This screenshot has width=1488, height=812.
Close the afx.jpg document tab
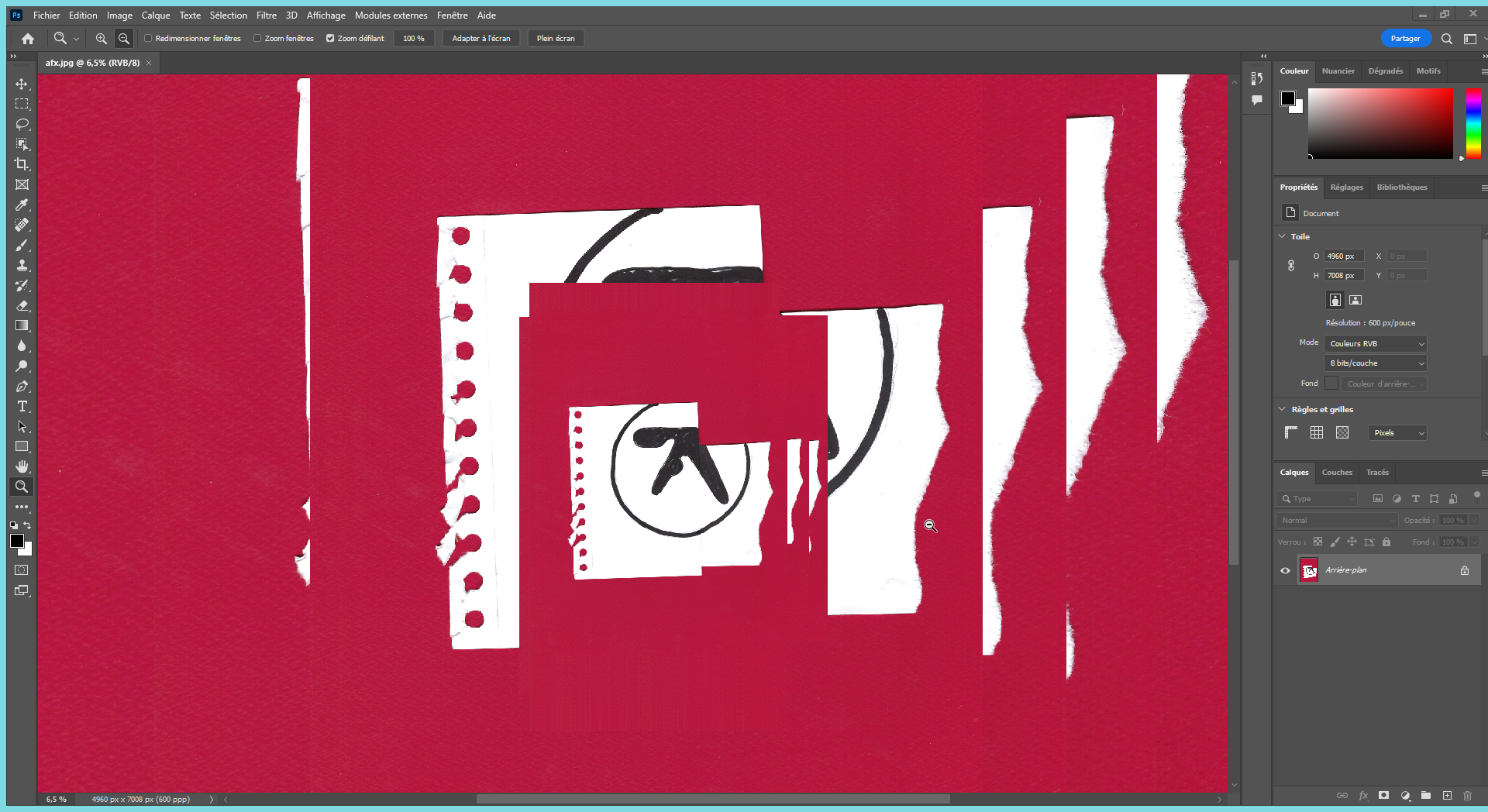149,63
